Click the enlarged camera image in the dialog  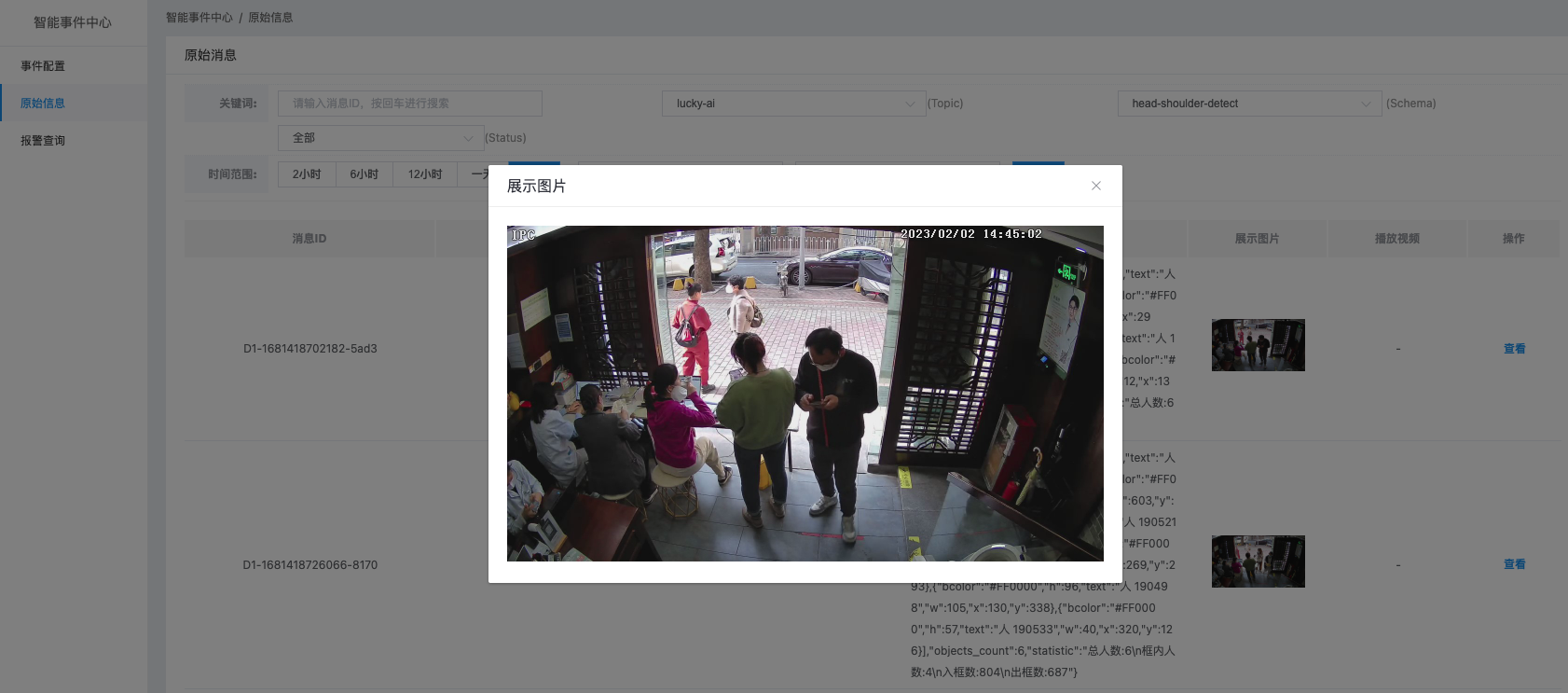click(805, 394)
